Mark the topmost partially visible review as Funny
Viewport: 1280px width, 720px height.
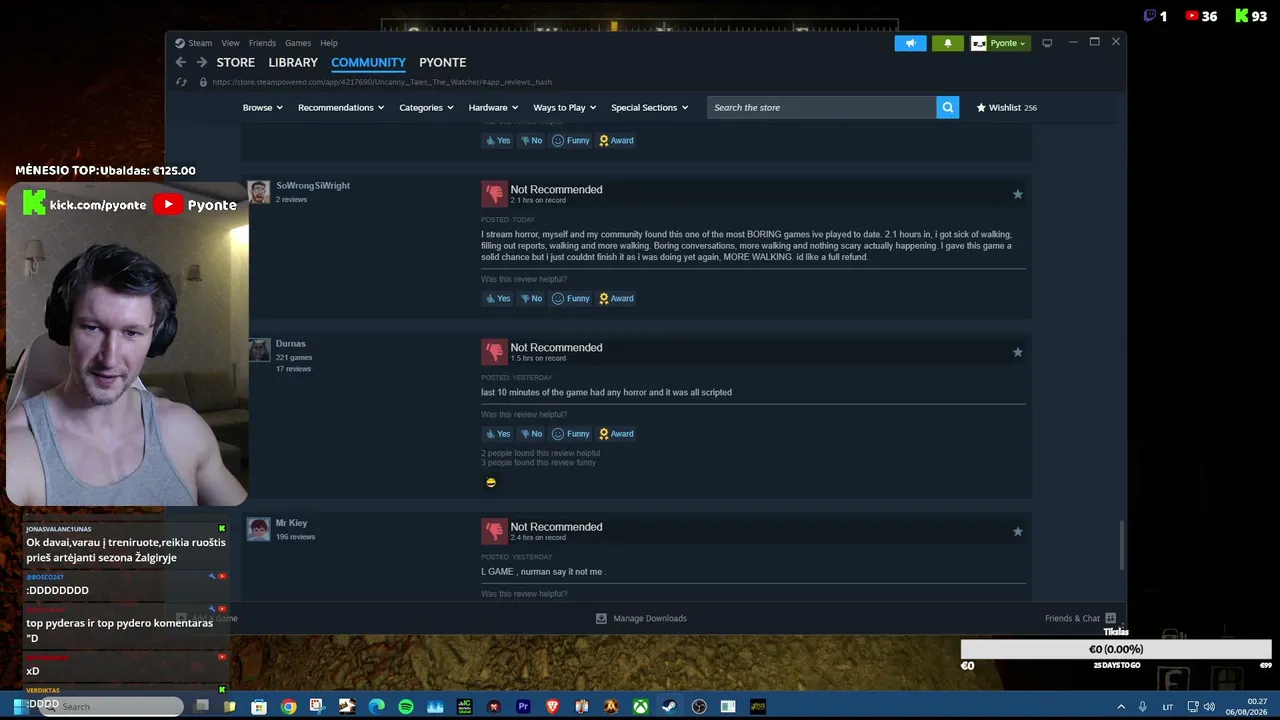(x=571, y=140)
